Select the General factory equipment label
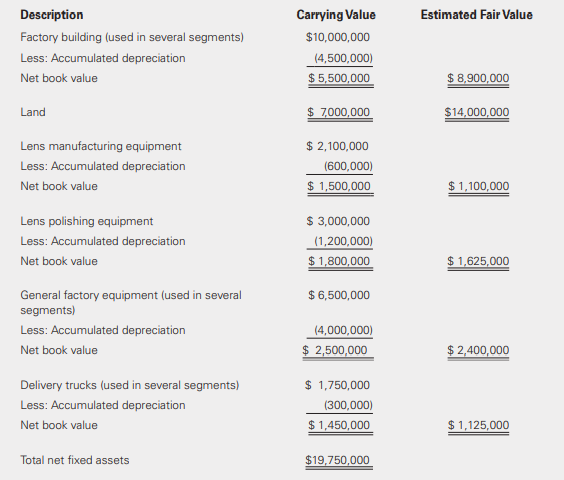The width and height of the screenshot is (564, 480). pyautogui.click(x=131, y=302)
